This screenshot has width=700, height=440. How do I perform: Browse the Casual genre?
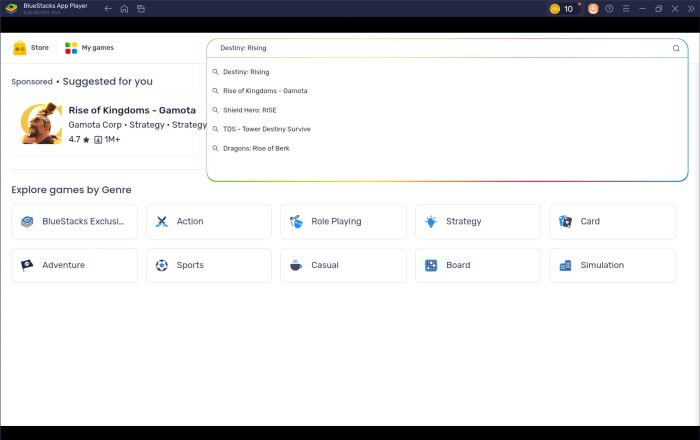(343, 265)
